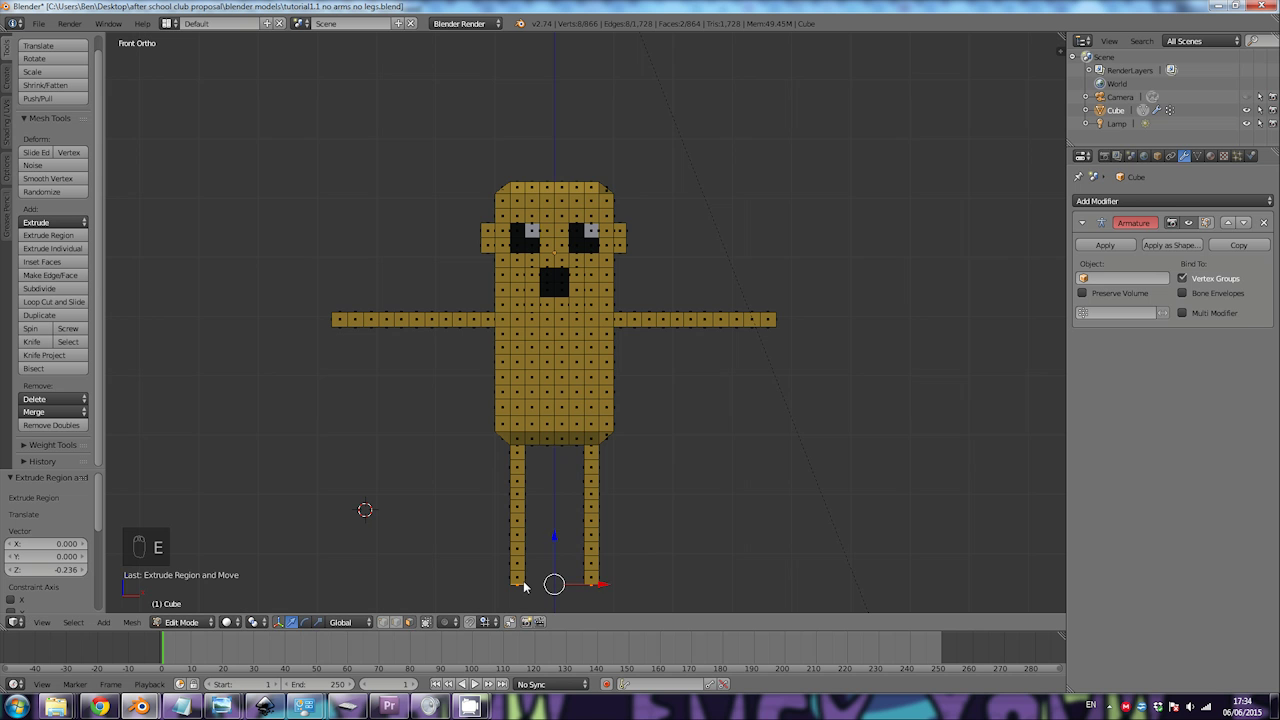
Task: Open the Window menu
Action: point(108,23)
